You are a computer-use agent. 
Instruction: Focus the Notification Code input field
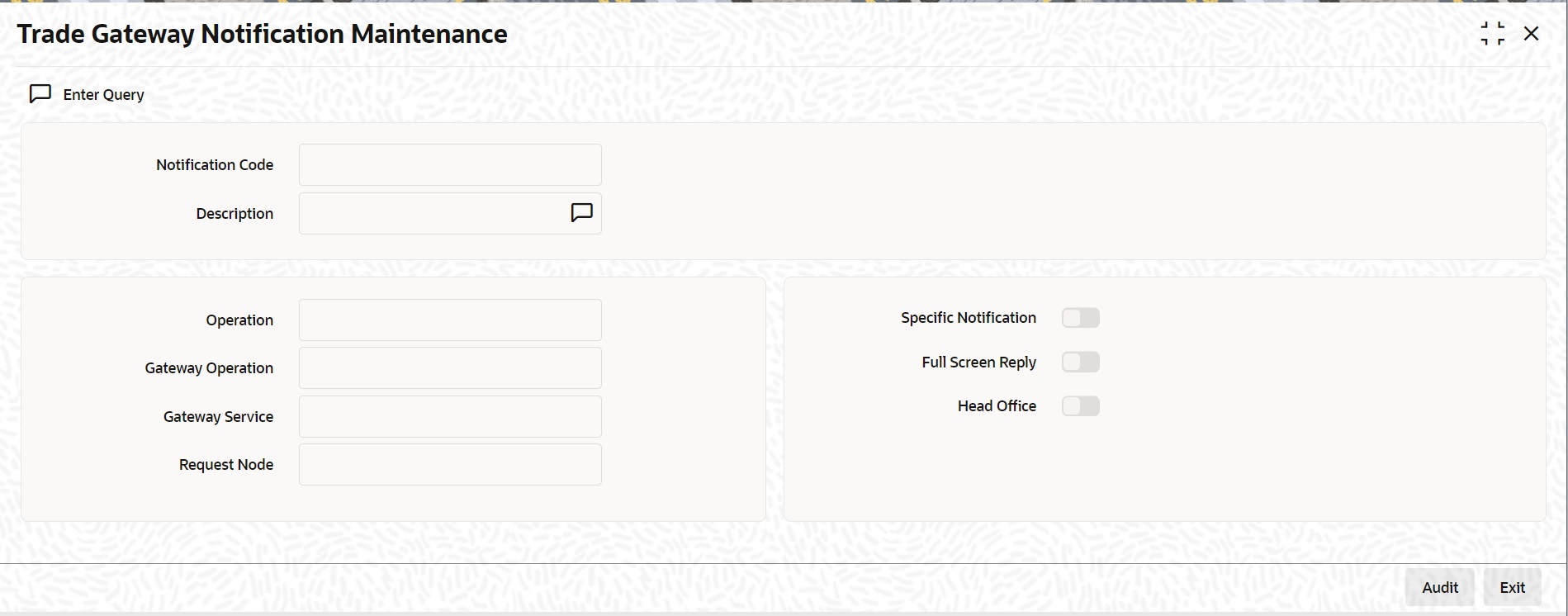tap(450, 164)
